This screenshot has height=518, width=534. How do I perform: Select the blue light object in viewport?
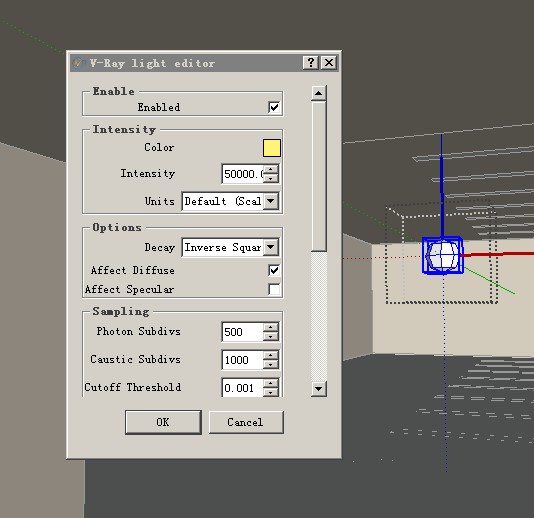tap(442, 255)
